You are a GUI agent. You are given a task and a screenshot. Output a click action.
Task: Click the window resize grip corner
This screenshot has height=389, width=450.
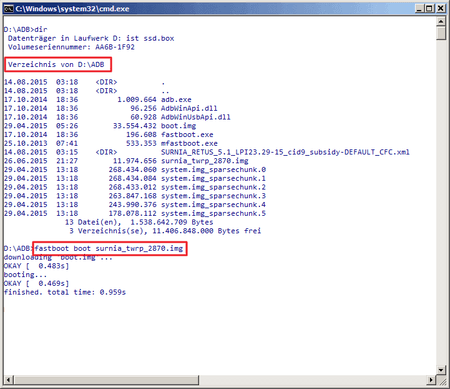click(441, 380)
